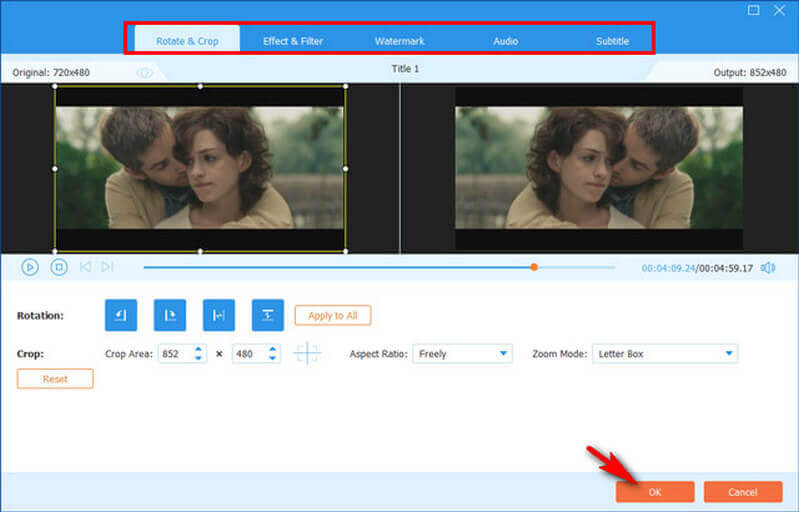
Task: Maximize the editing window
Action: pyautogui.click(x=754, y=10)
